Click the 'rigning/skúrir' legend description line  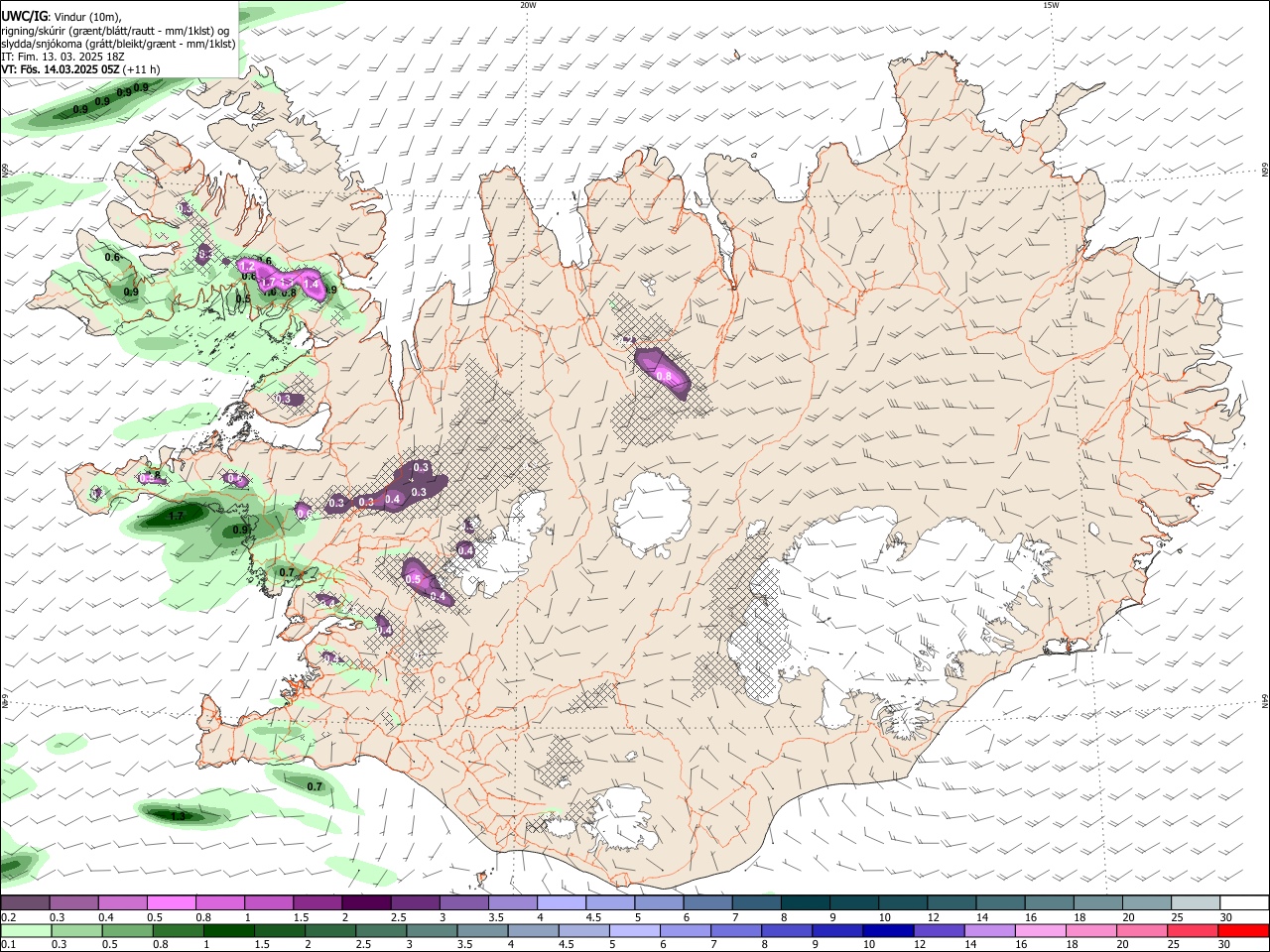point(115,31)
